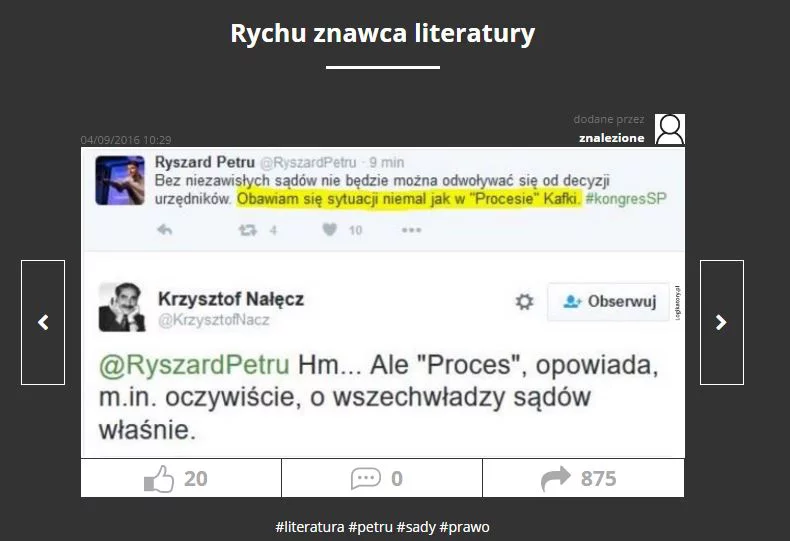790x541 pixels.
Task: Open the #prawo tag
Action: coord(464,527)
